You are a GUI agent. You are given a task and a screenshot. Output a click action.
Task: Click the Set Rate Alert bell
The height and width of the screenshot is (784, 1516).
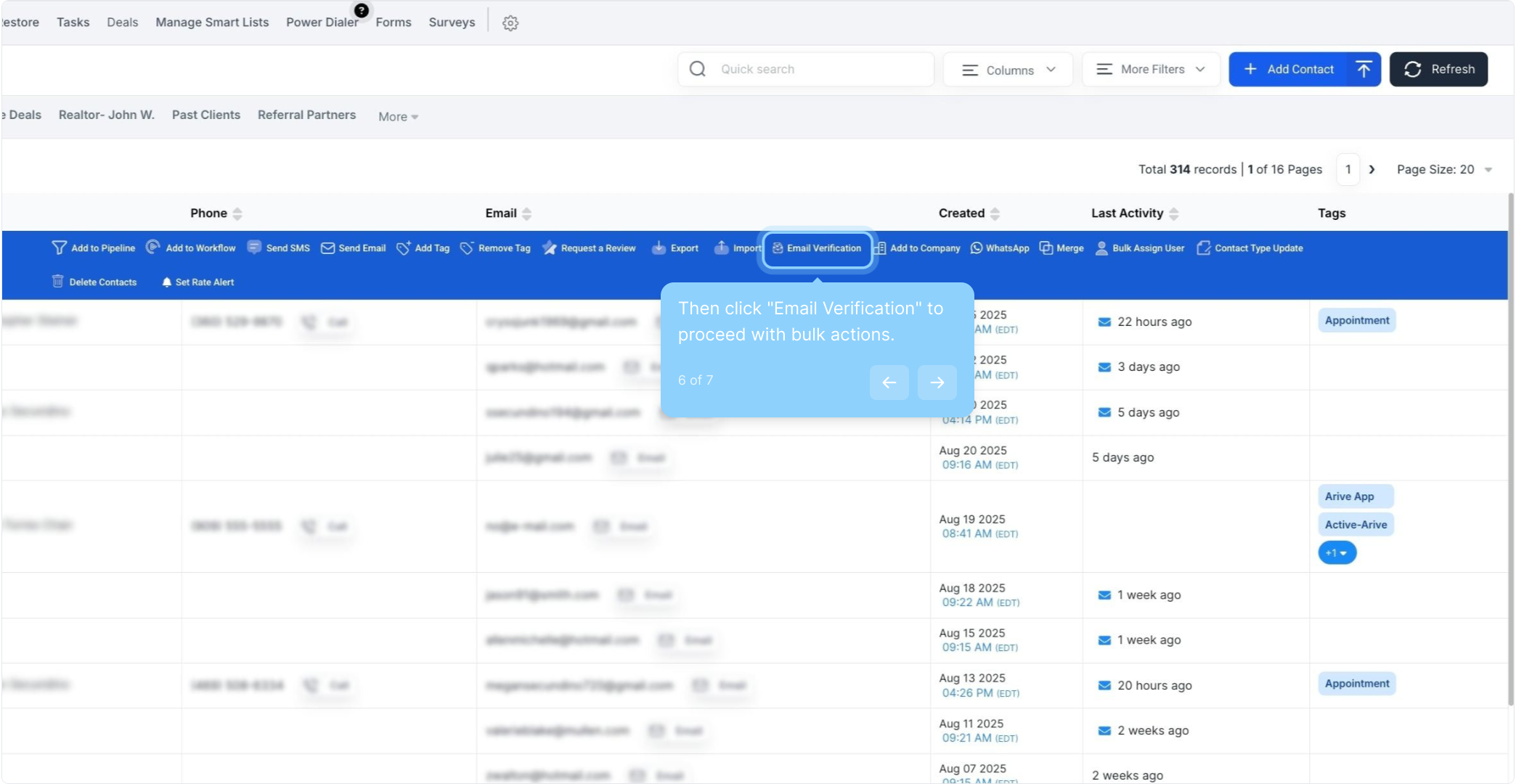(167, 282)
